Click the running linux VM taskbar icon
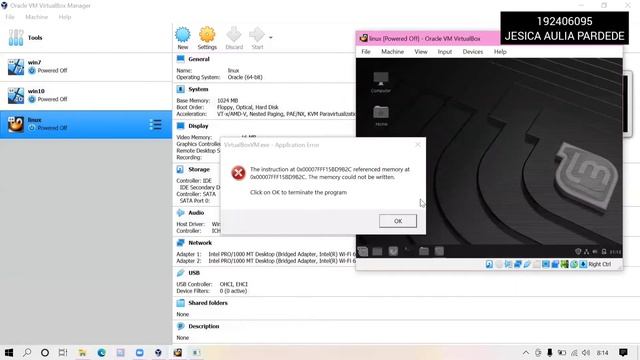Viewport: 640px width, 360px height. 178,353
